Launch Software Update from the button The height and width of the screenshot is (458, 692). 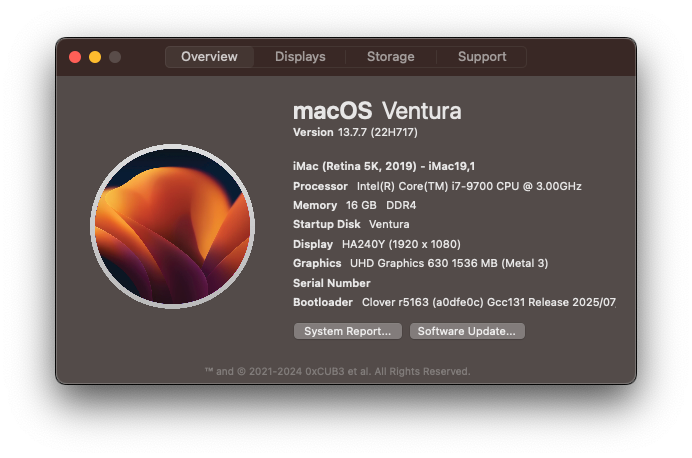coord(467,331)
